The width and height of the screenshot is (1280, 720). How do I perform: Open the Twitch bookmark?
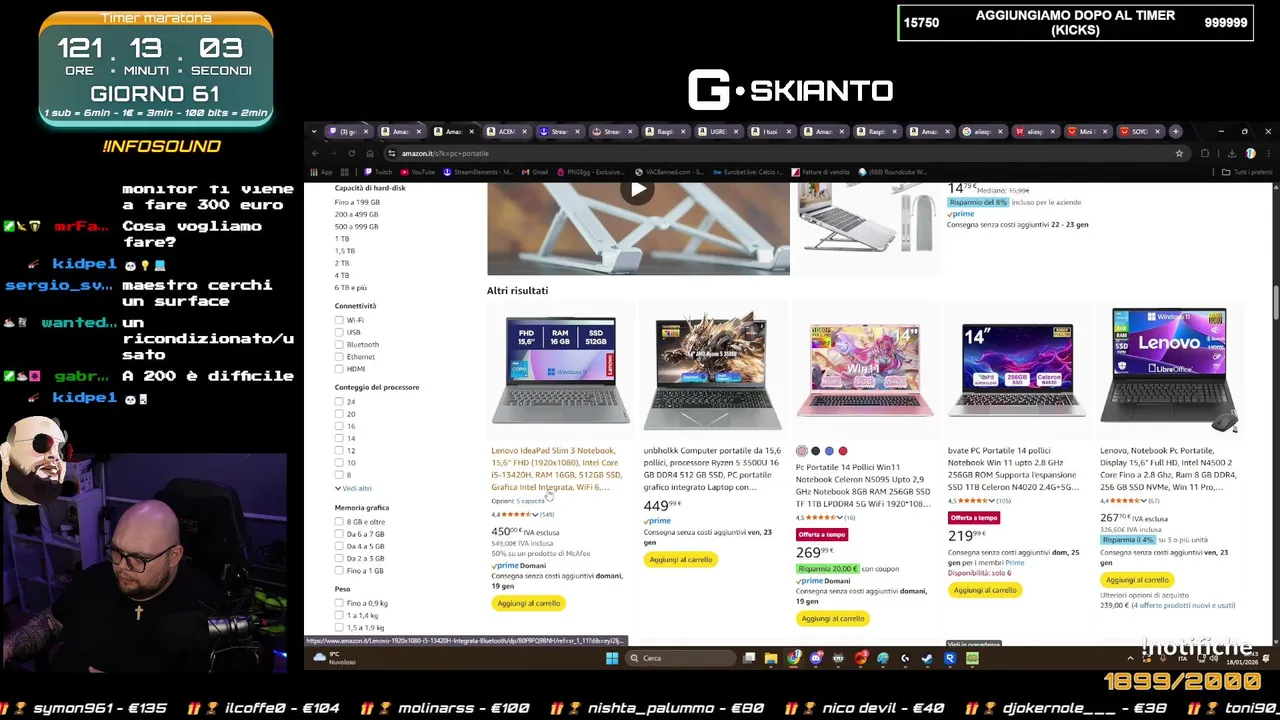click(x=379, y=172)
